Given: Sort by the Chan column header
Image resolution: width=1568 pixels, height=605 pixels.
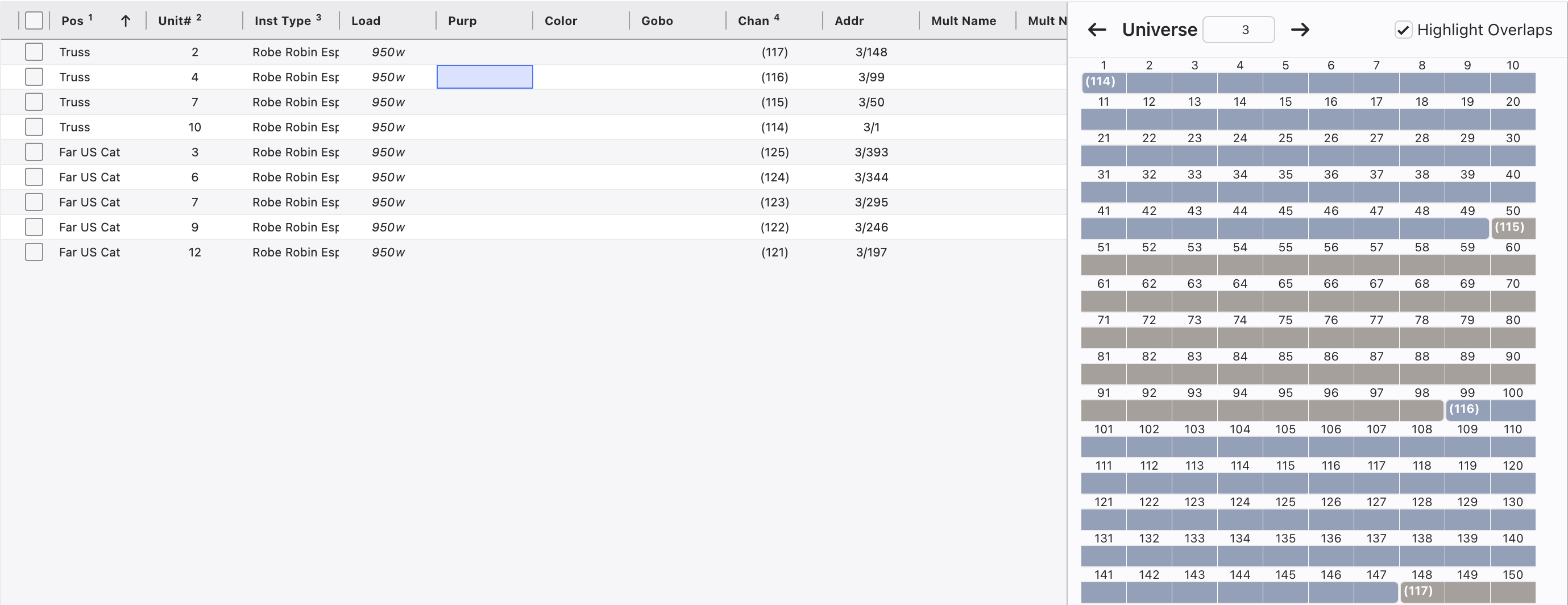Looking at the screenshot, I should (753, 20).
